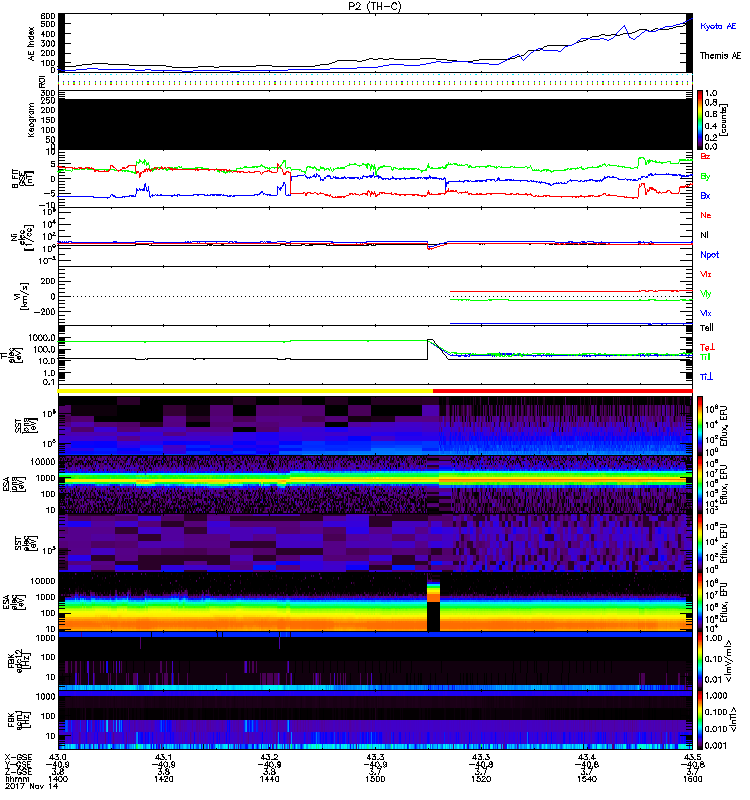
Task: Click the X-GSE value 43.5
Action: click(692, 757)
